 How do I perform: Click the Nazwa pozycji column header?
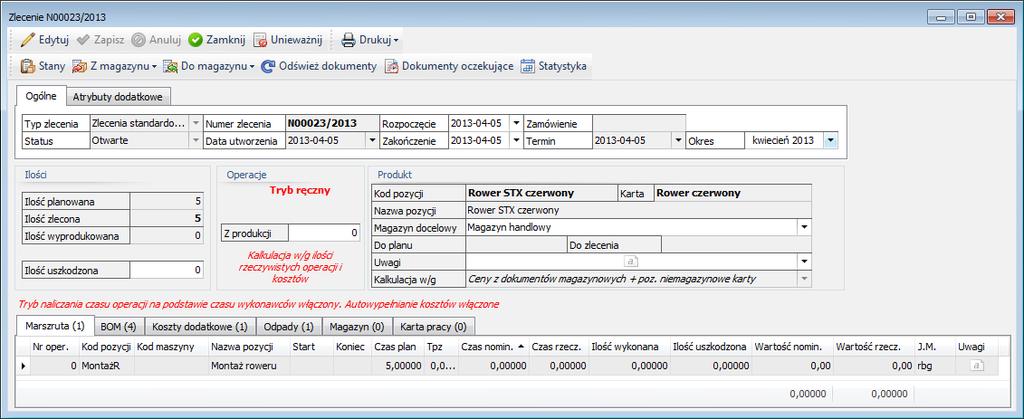pyautogui.click(x=248, y=347)
